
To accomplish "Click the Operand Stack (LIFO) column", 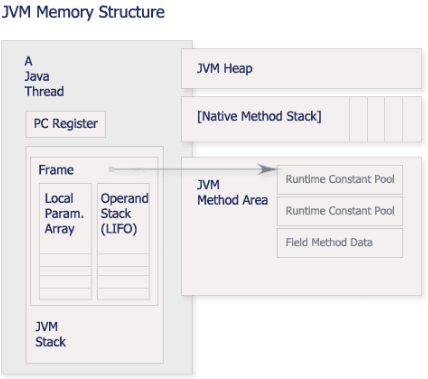I will pos(123,241).
